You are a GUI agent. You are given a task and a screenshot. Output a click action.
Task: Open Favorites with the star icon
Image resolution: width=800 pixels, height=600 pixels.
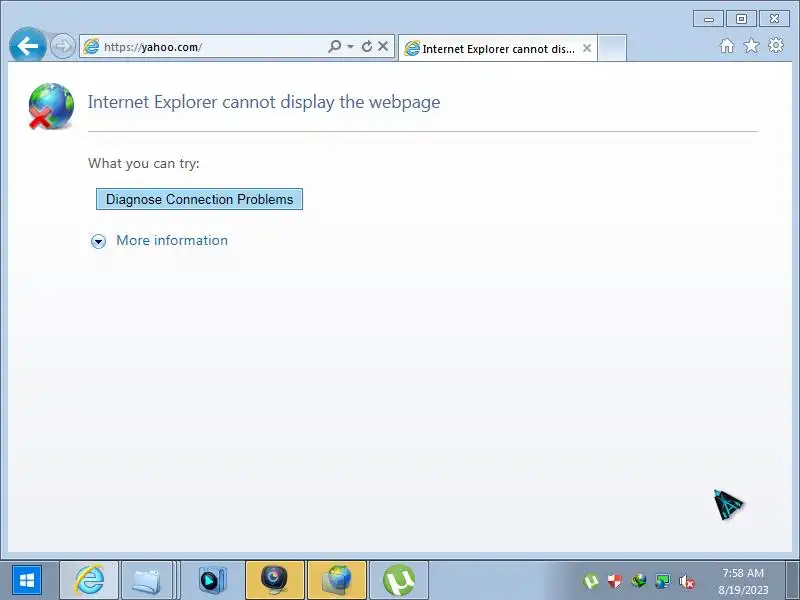[x=752, y=46]
